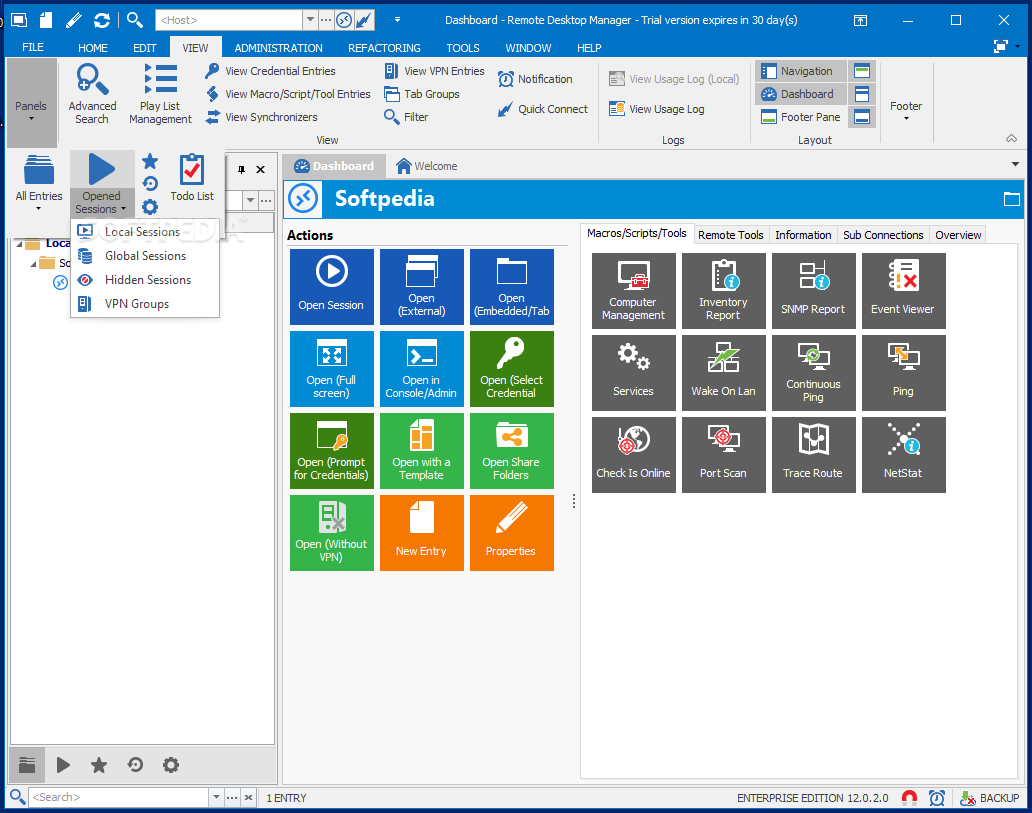Image resolution: width=1032 pixels, height=813 pixels.
Task: Click Open (Full screen) tile
Action: (332, 369)
